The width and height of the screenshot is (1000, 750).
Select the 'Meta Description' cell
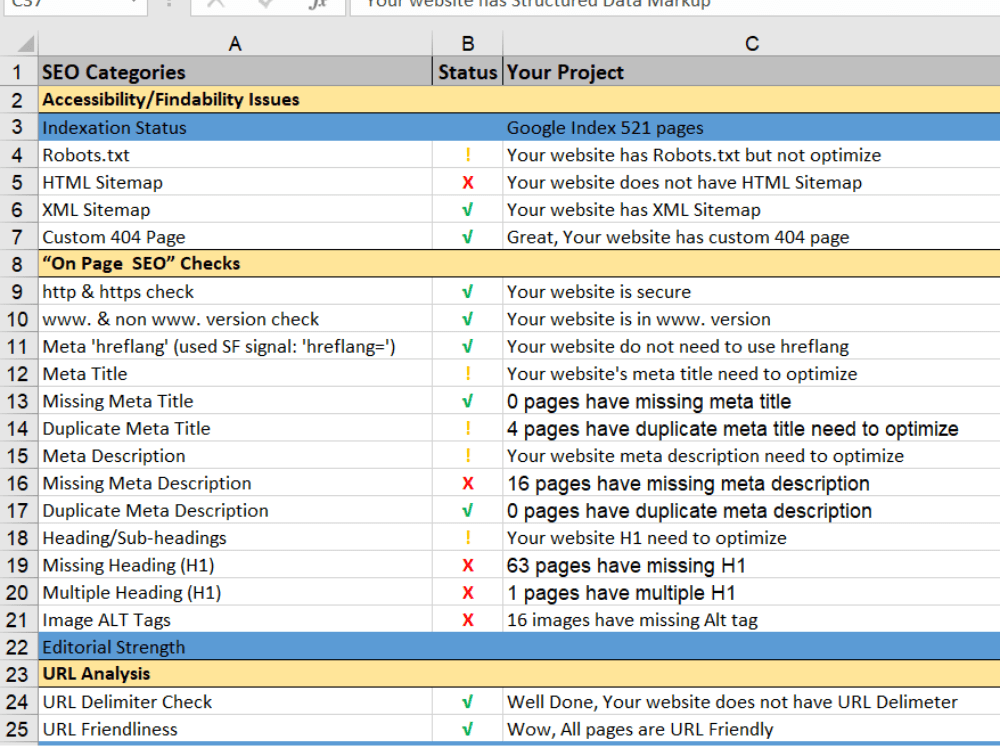click(235, 456)
